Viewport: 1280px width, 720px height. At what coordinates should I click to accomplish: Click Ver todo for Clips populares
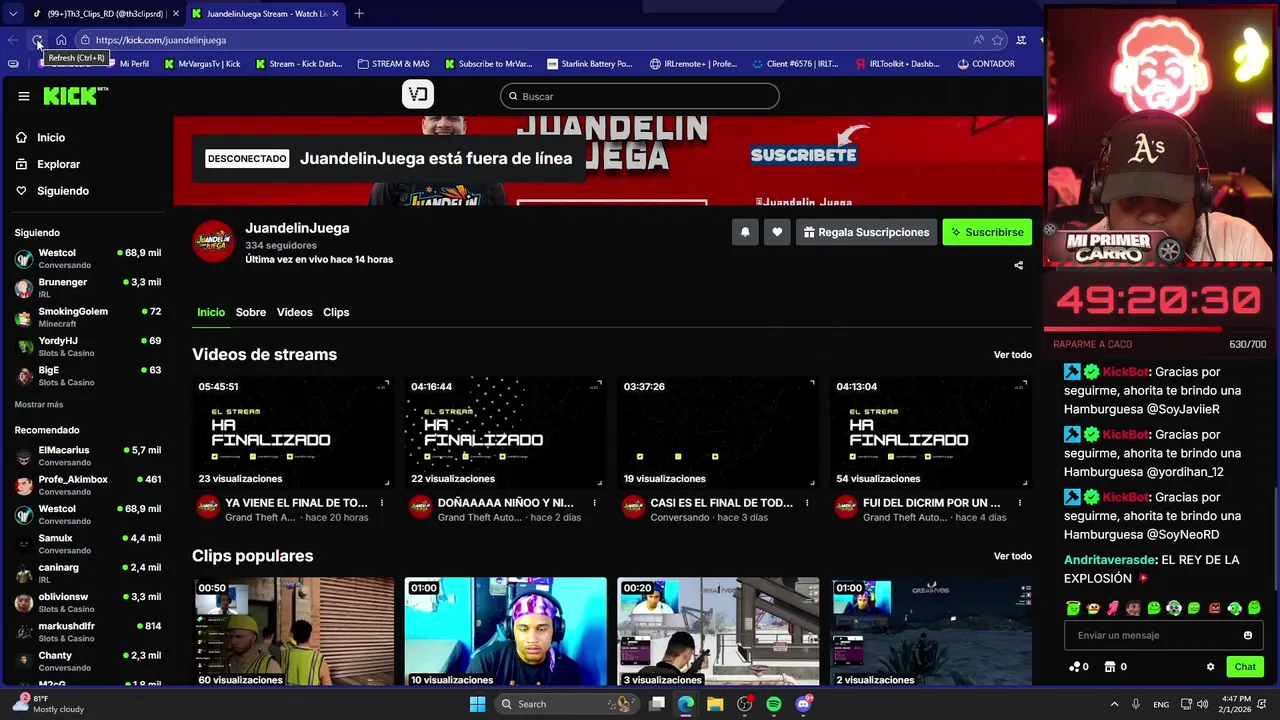point(1013,556)
